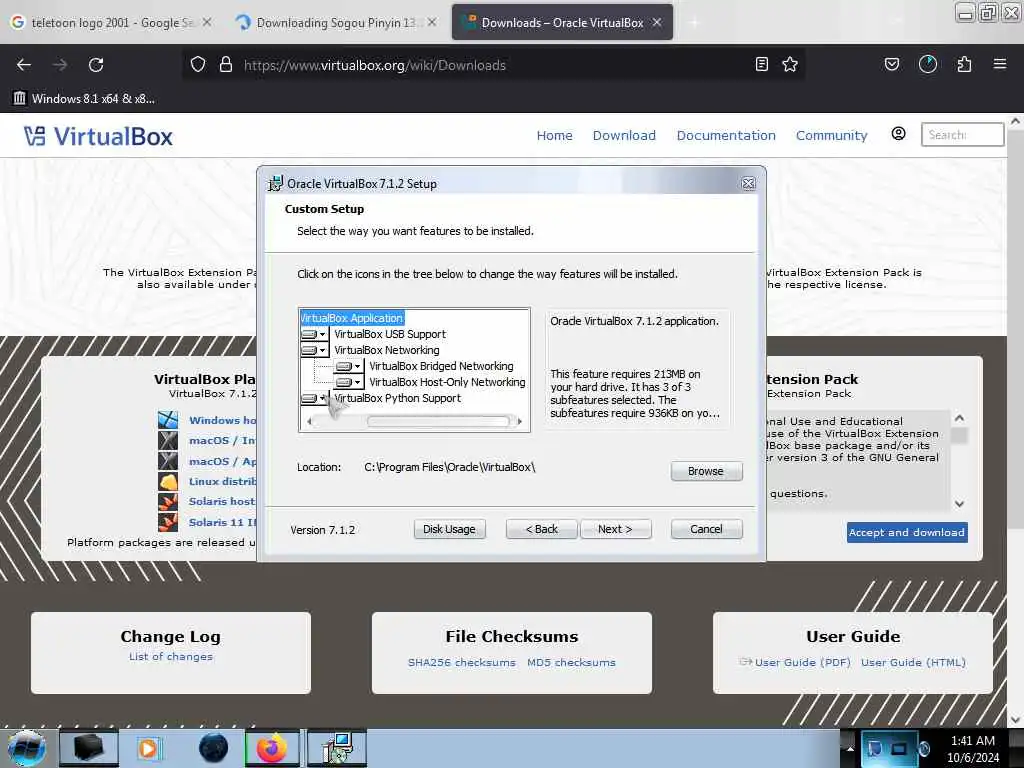Click Accept and download button

907,532
